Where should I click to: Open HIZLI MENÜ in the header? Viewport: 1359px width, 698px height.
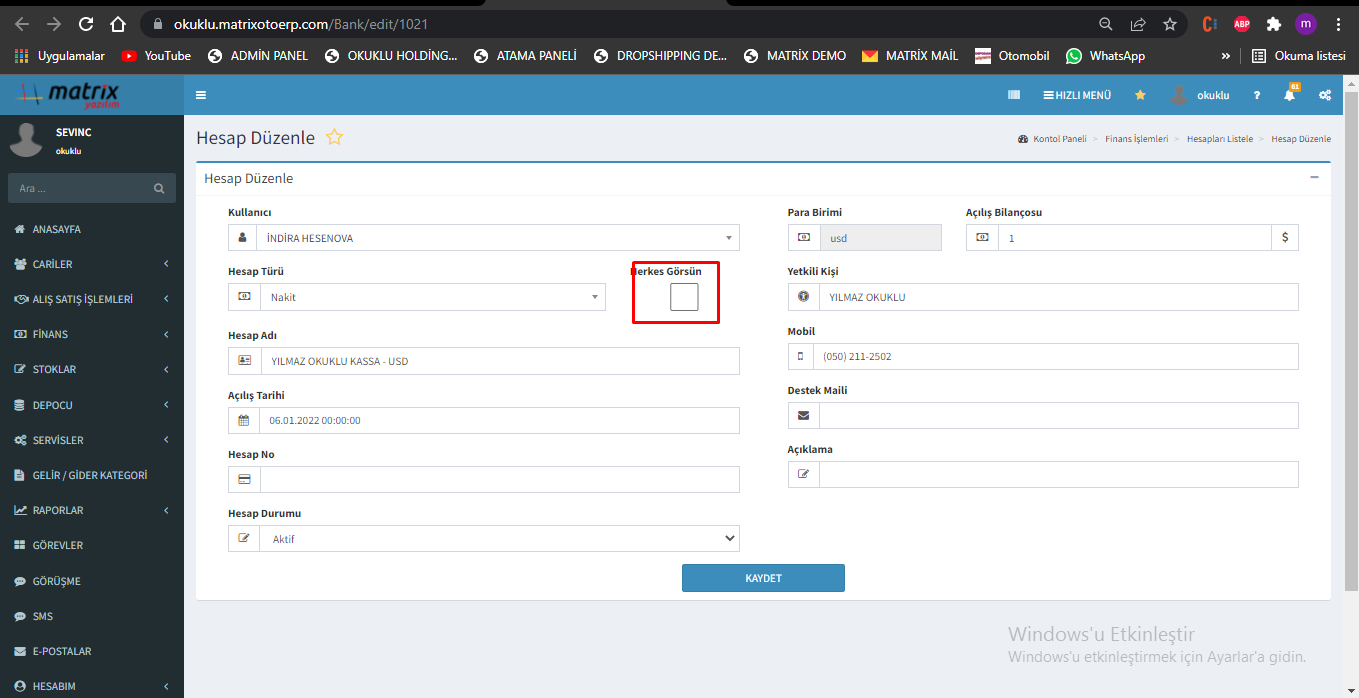[1077, 95]
